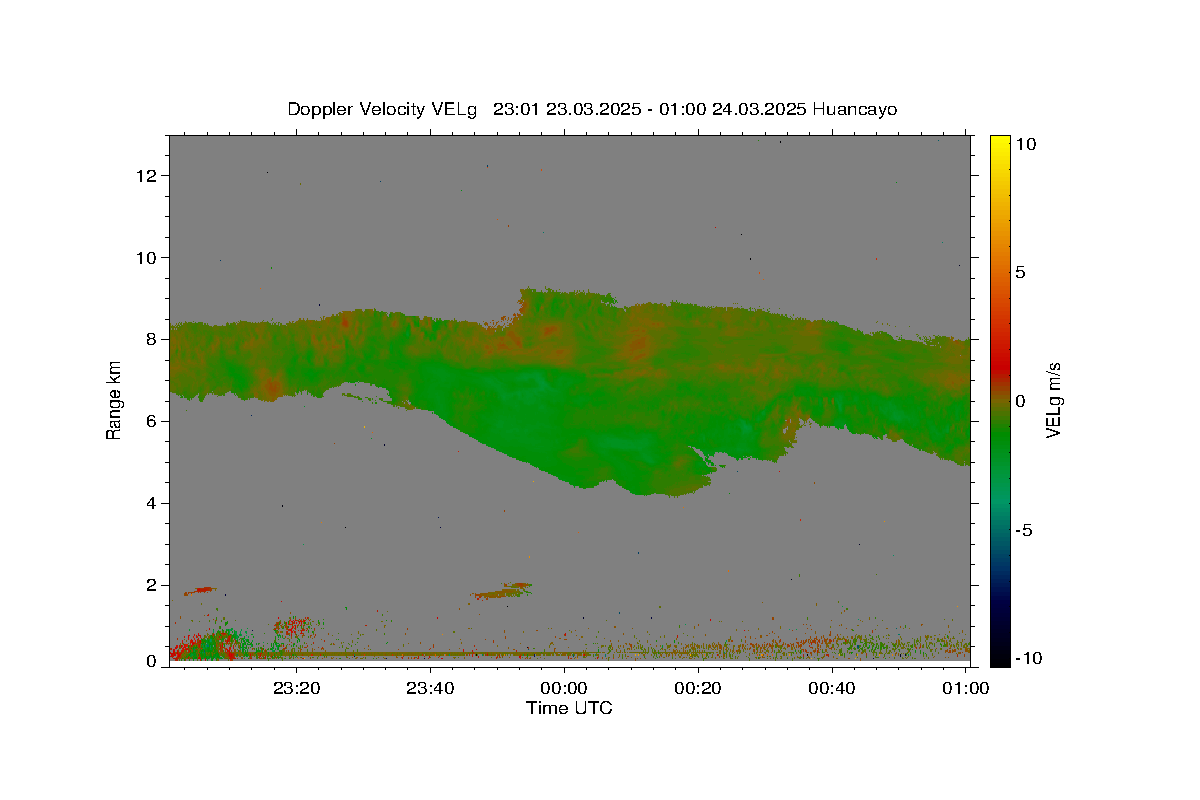Select the 23:40 time tick label

(x=431, y=688)
